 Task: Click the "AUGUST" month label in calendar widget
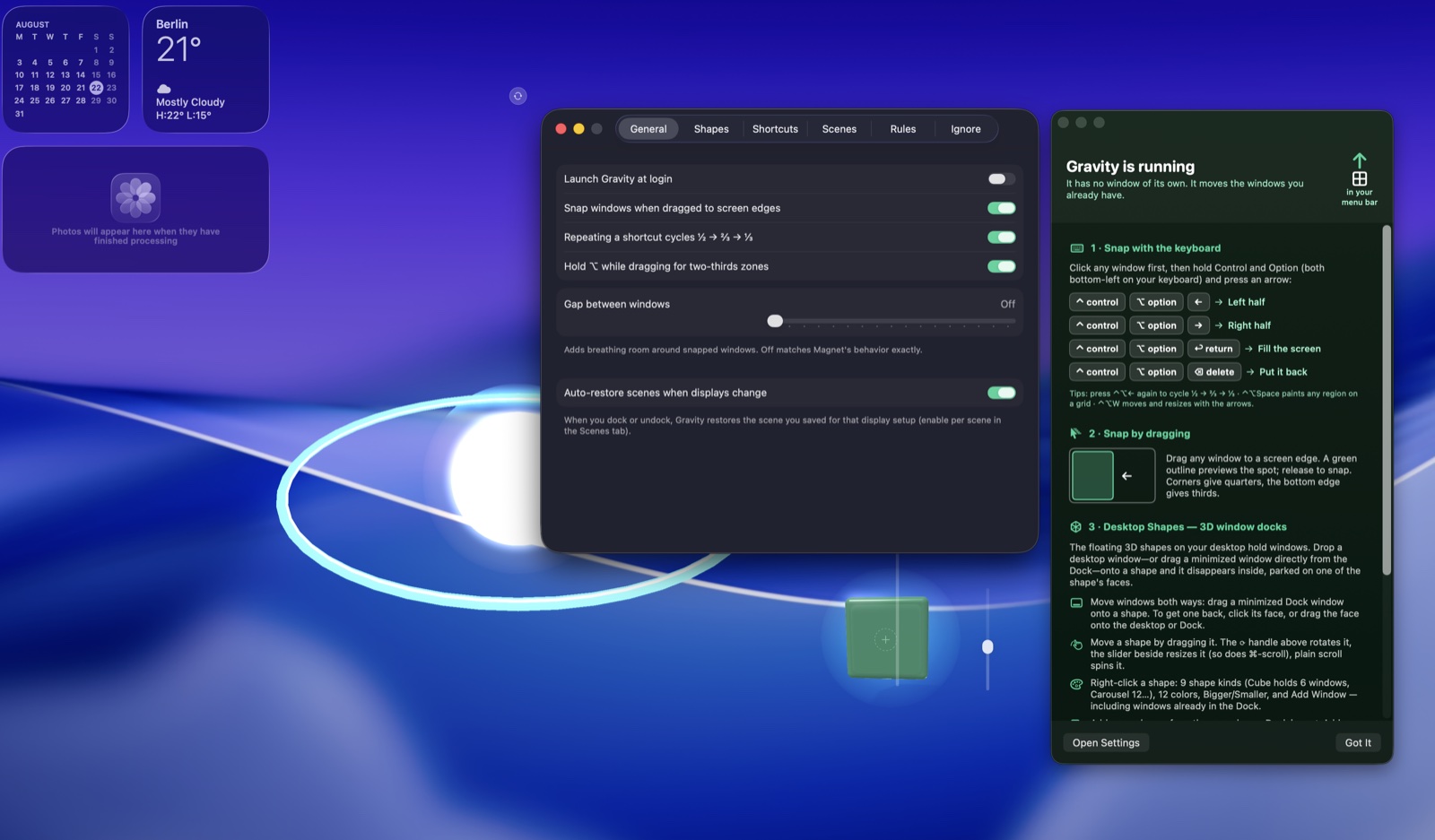pos(32,25)
